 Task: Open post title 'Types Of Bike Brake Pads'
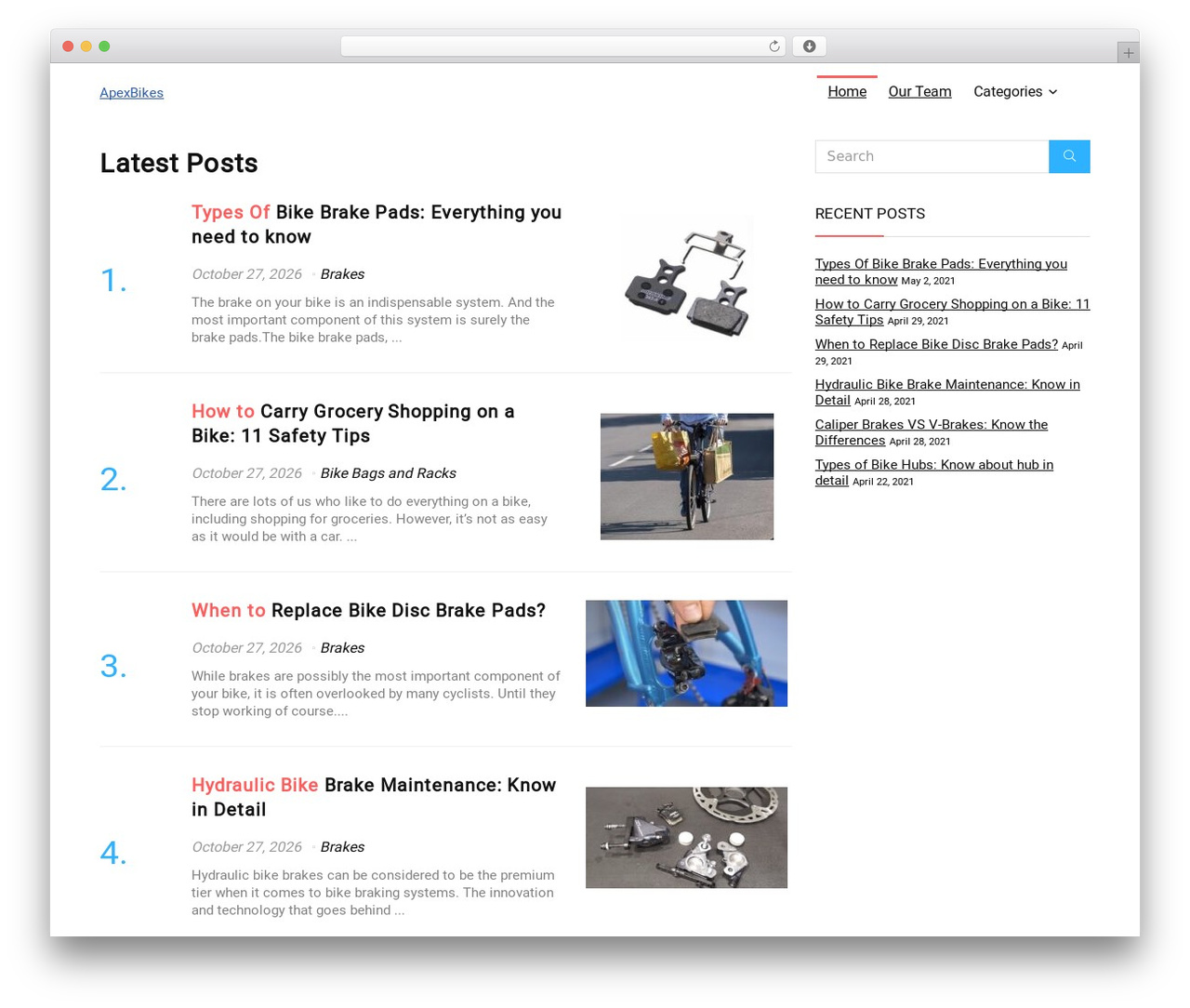pyautogui.click(x=377, y=224)
